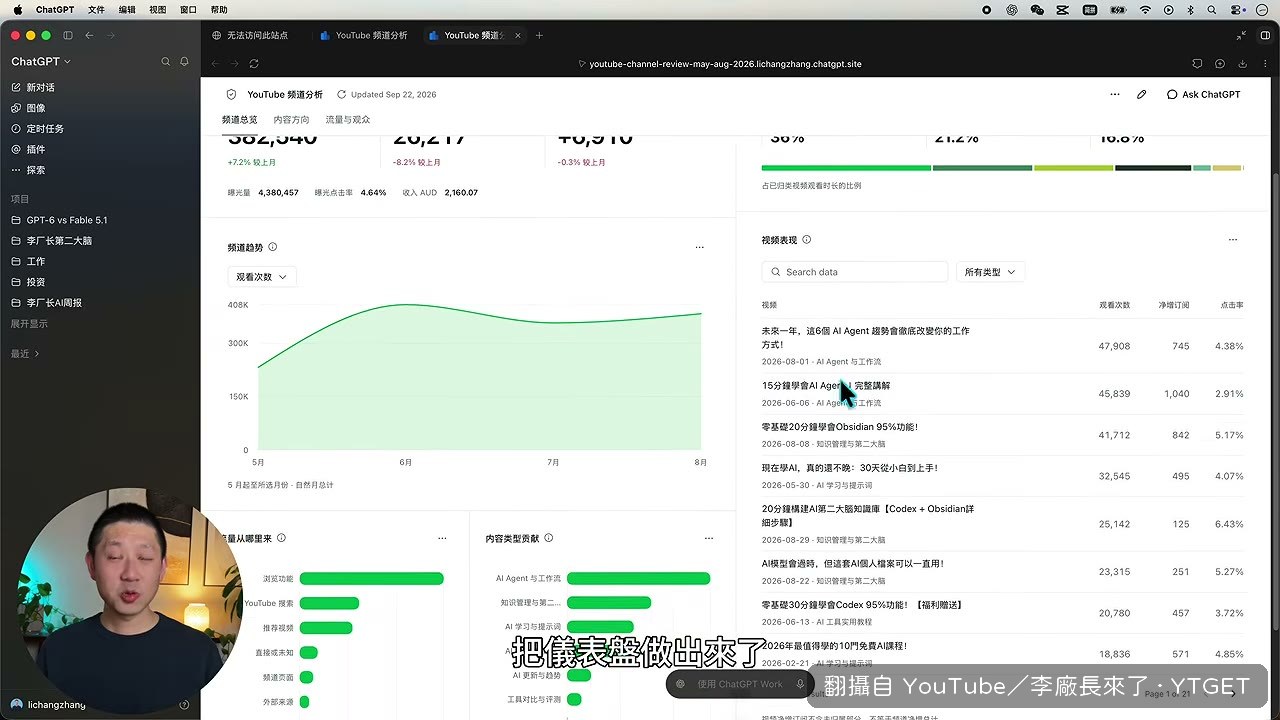Open the three-dot menu of the 流量从哪里来 card
The width and height of the screenshot is (1280, 720).
point(442,538)
